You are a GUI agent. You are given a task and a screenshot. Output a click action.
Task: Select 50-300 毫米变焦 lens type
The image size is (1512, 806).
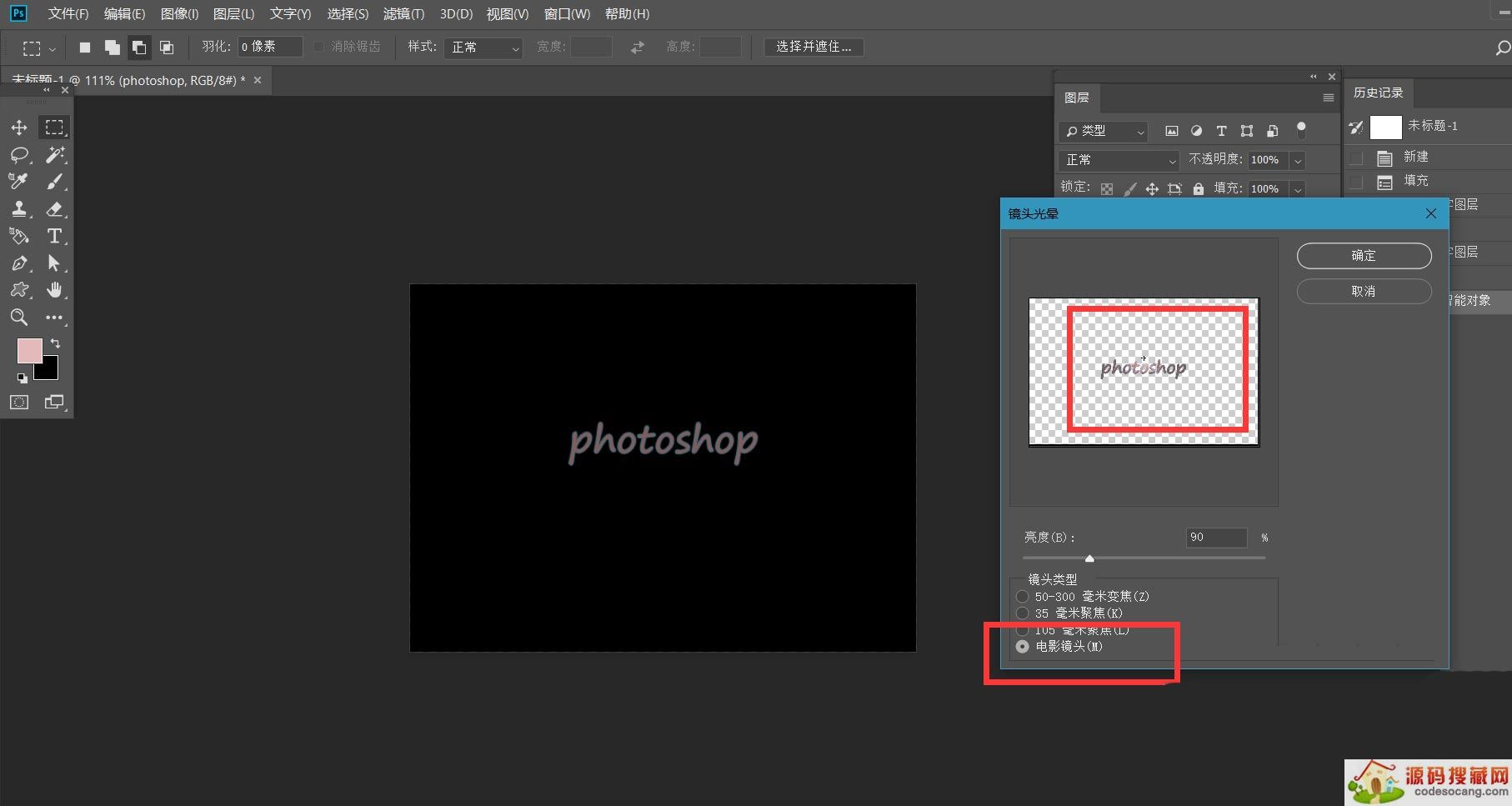[x=1023, y=597]
